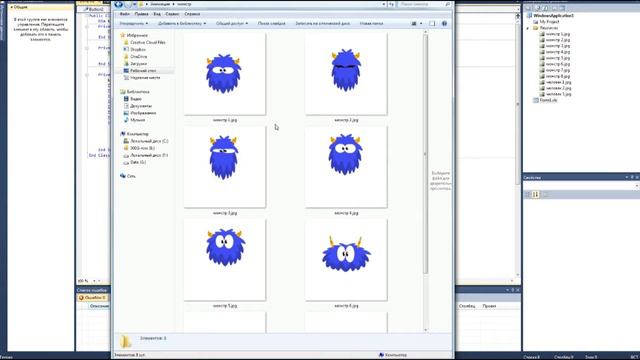Open the address bar history dropdown

coord(384,4)
